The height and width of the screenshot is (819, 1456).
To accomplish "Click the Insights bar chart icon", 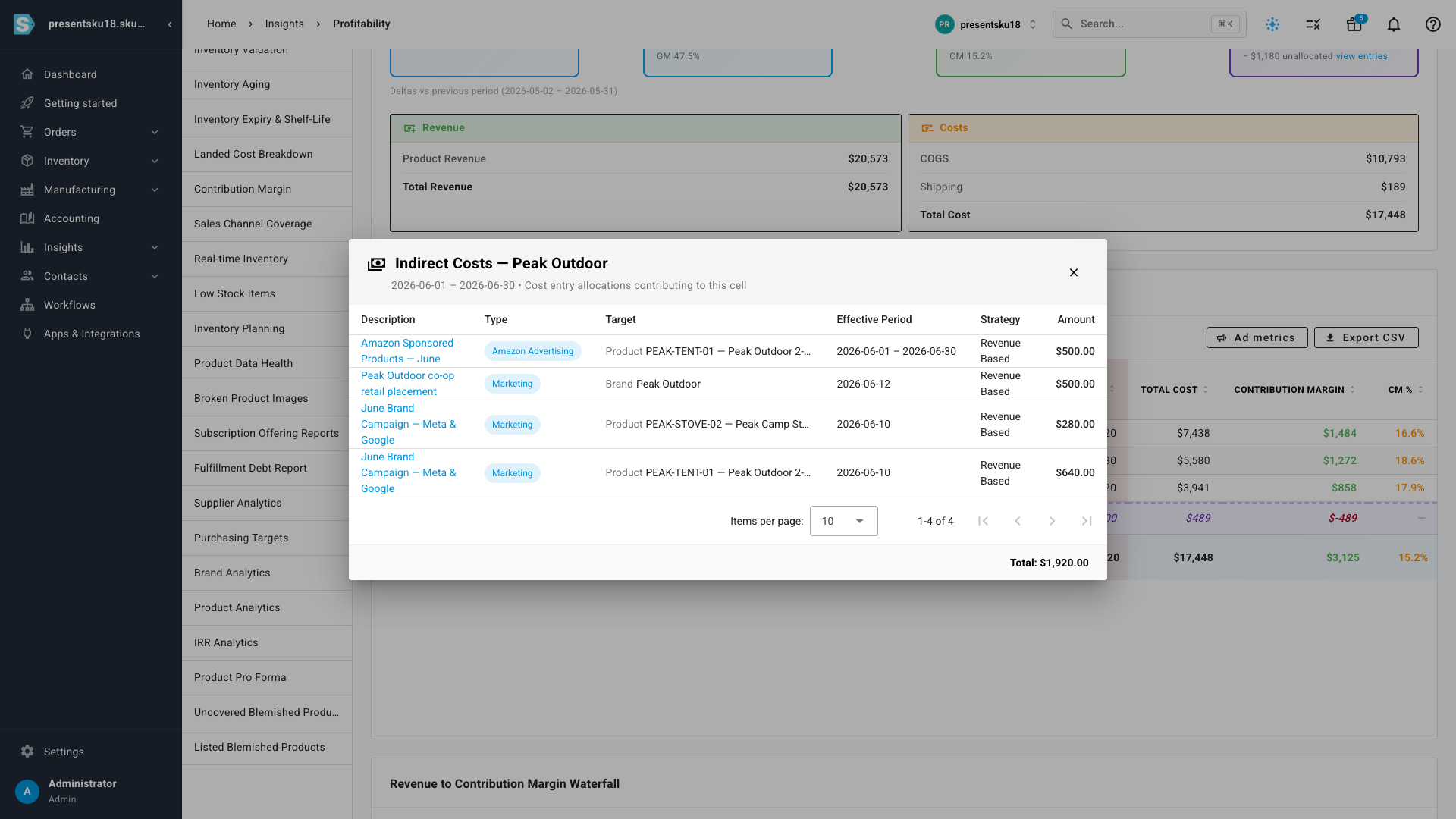I will point(27,247).
